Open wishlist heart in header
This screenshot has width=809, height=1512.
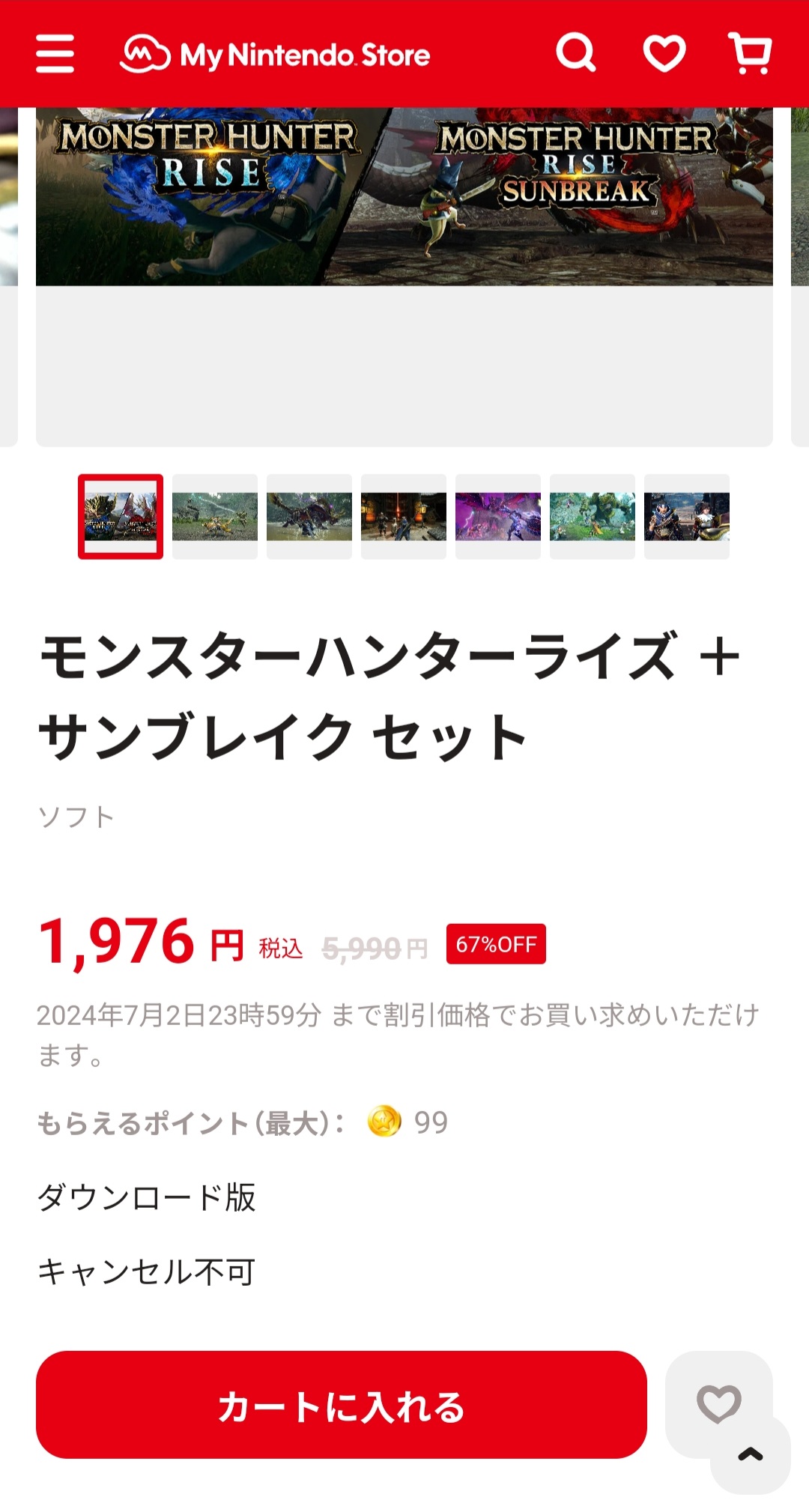[664, 53]
